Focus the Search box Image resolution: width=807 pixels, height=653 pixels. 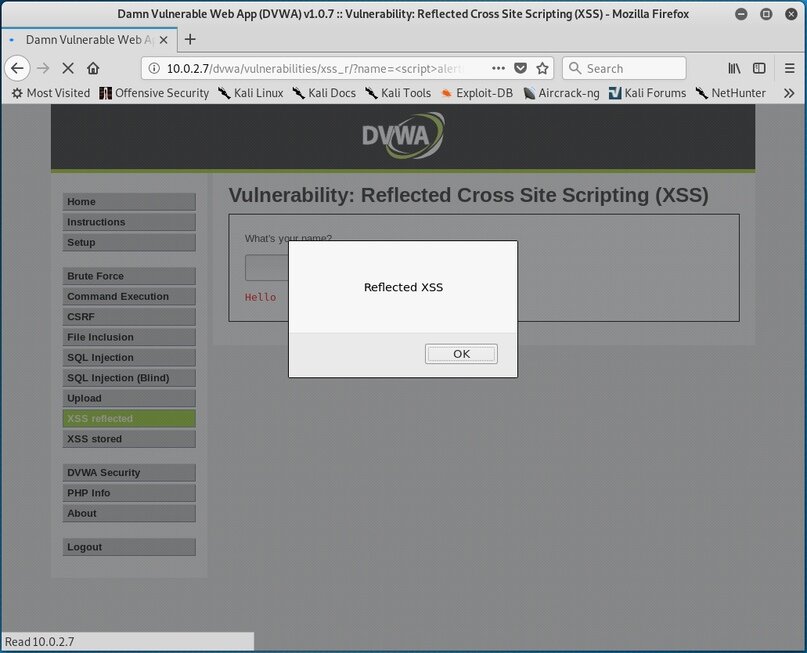click(624, 68)
